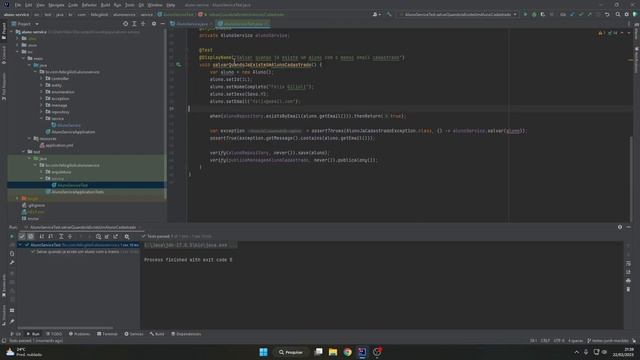Open IDE settings gear in top toolbar
640x360 pixels.
(627, 14)
